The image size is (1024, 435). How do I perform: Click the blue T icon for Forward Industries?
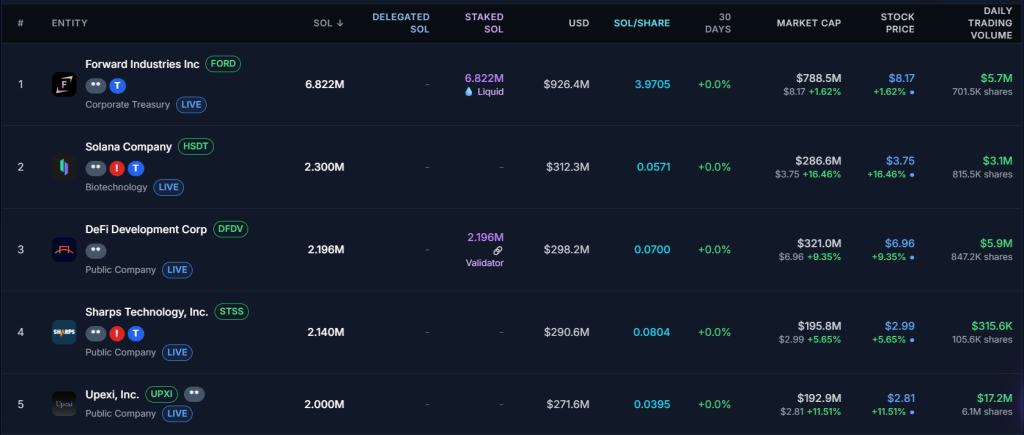click(117, 86)
